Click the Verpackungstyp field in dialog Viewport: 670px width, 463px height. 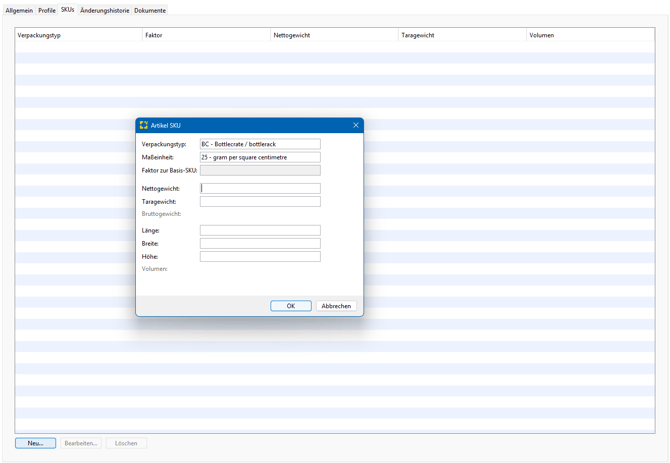coord(260,144)
